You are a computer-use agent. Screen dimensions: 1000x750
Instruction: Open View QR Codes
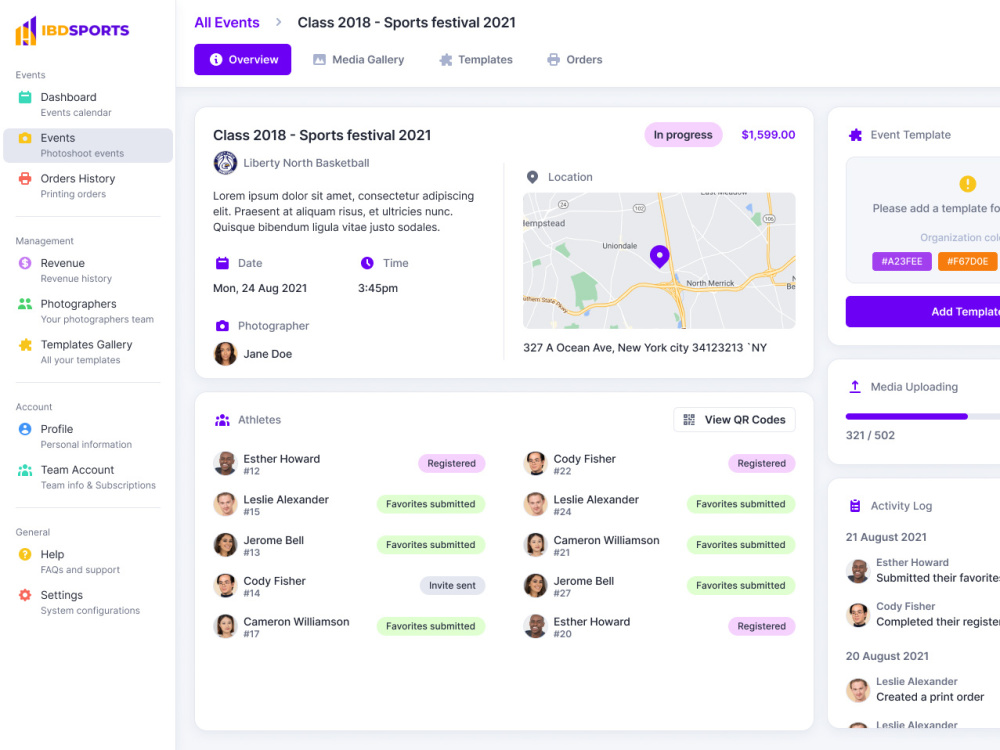click(734, 420)
